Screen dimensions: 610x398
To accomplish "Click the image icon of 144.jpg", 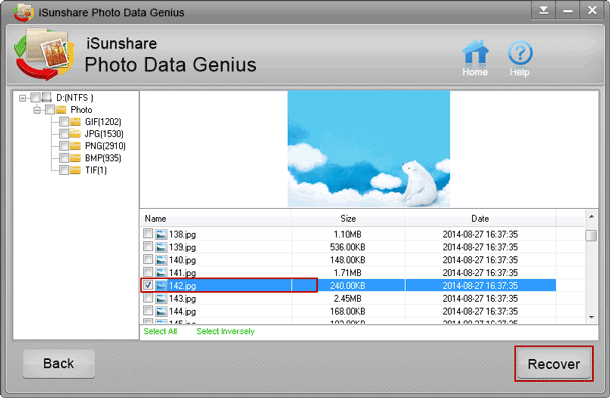I will [161, 311].
